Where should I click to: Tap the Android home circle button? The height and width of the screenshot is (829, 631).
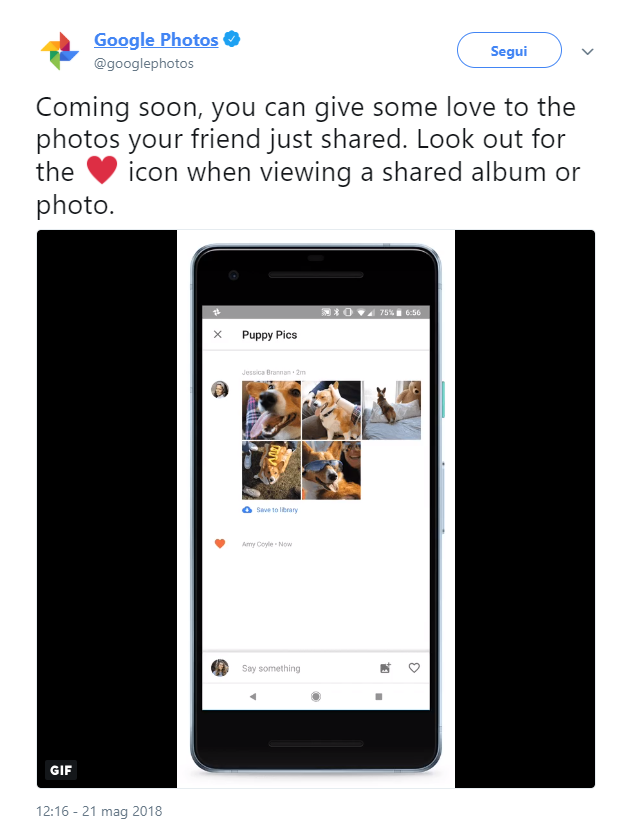(316, 696)
